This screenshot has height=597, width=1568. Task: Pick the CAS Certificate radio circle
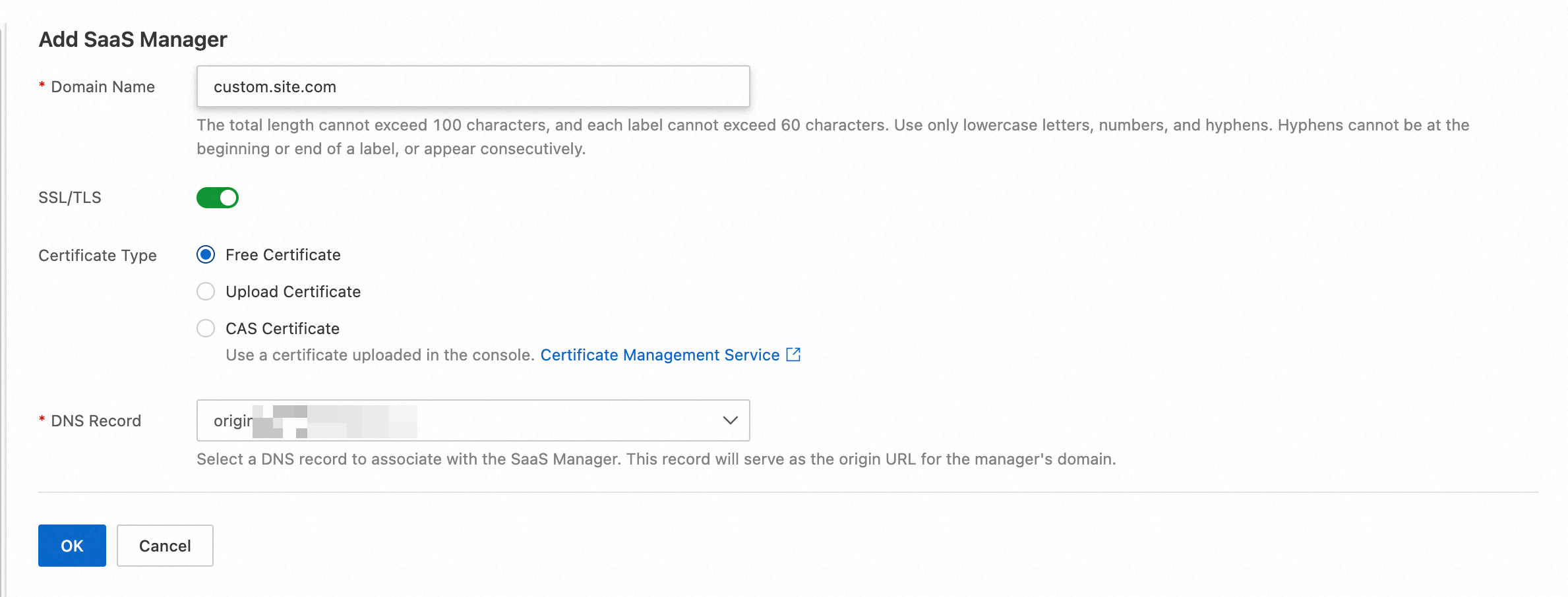206,329
